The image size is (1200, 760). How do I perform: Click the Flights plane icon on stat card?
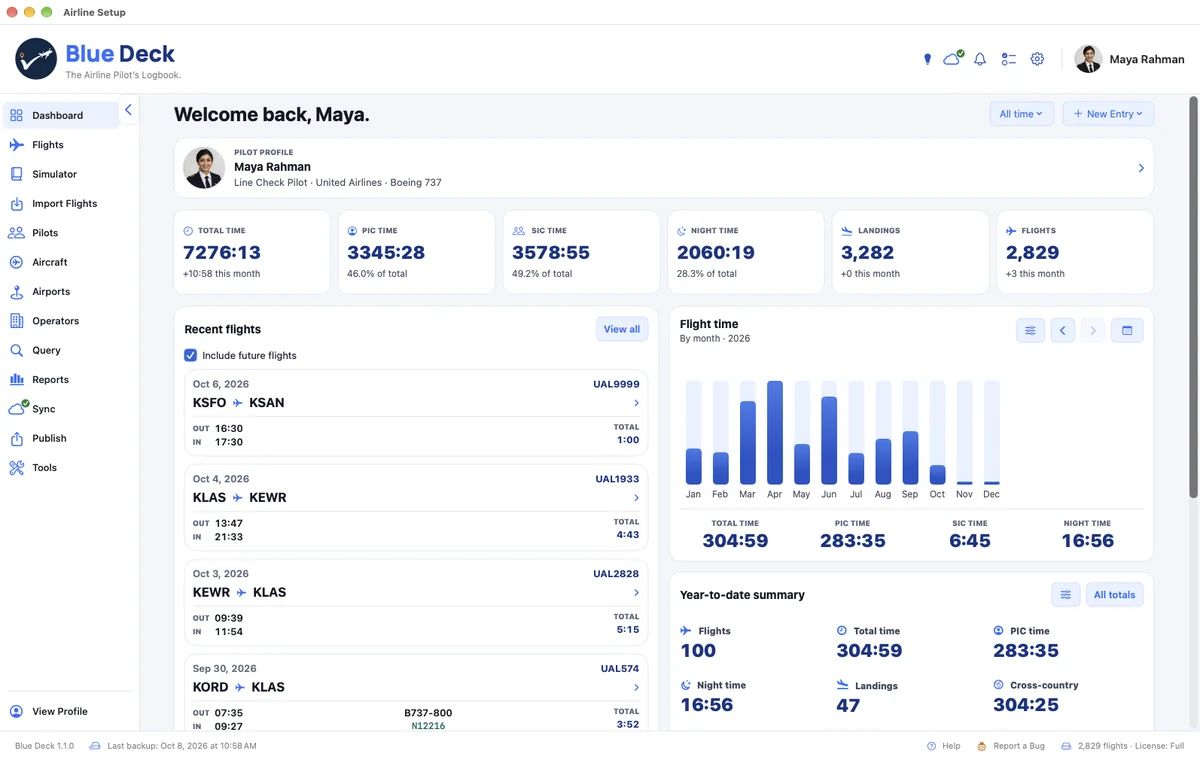tap(1011, 231)
